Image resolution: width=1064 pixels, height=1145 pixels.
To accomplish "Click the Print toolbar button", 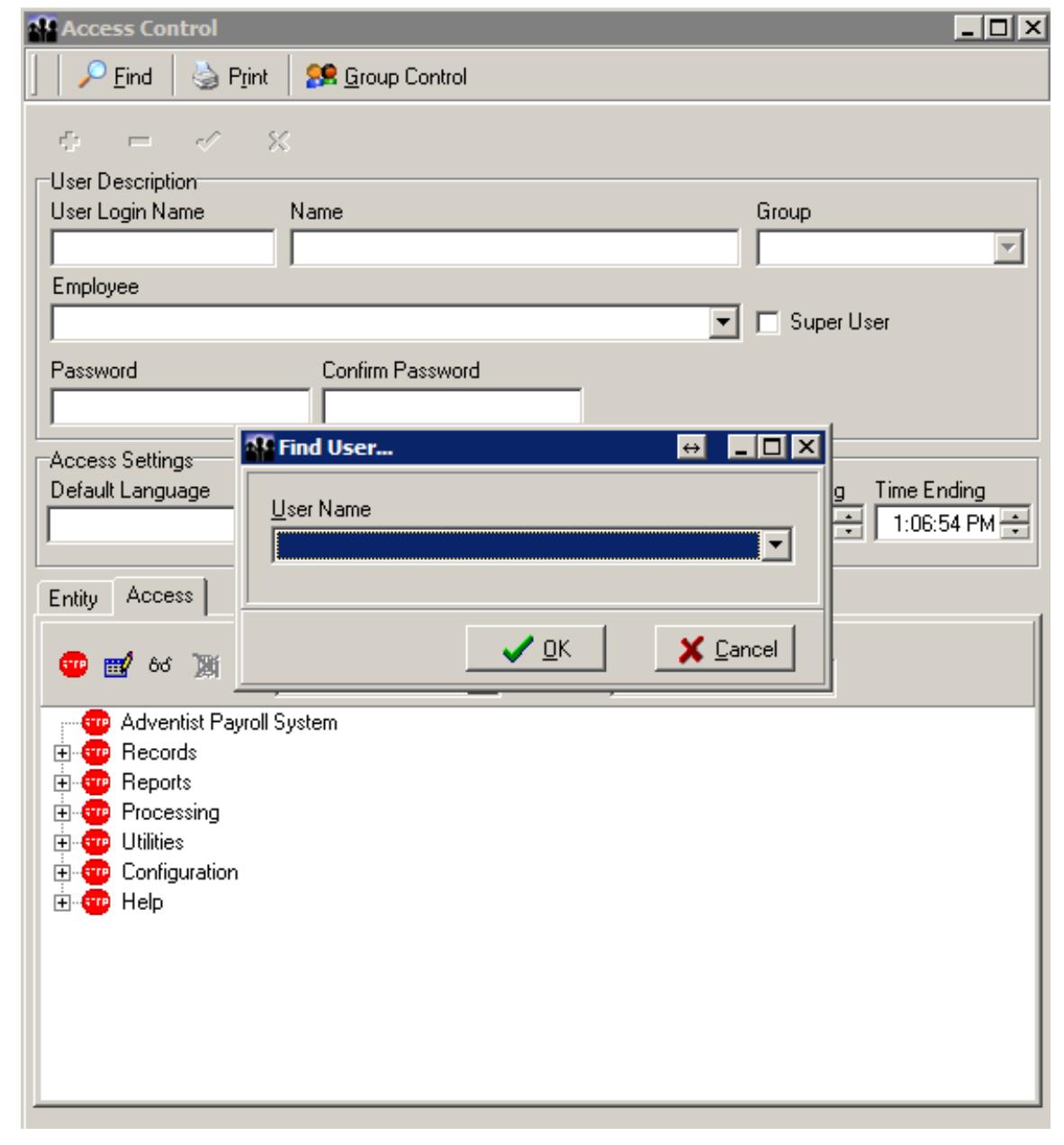I will (x=230, y=77).
